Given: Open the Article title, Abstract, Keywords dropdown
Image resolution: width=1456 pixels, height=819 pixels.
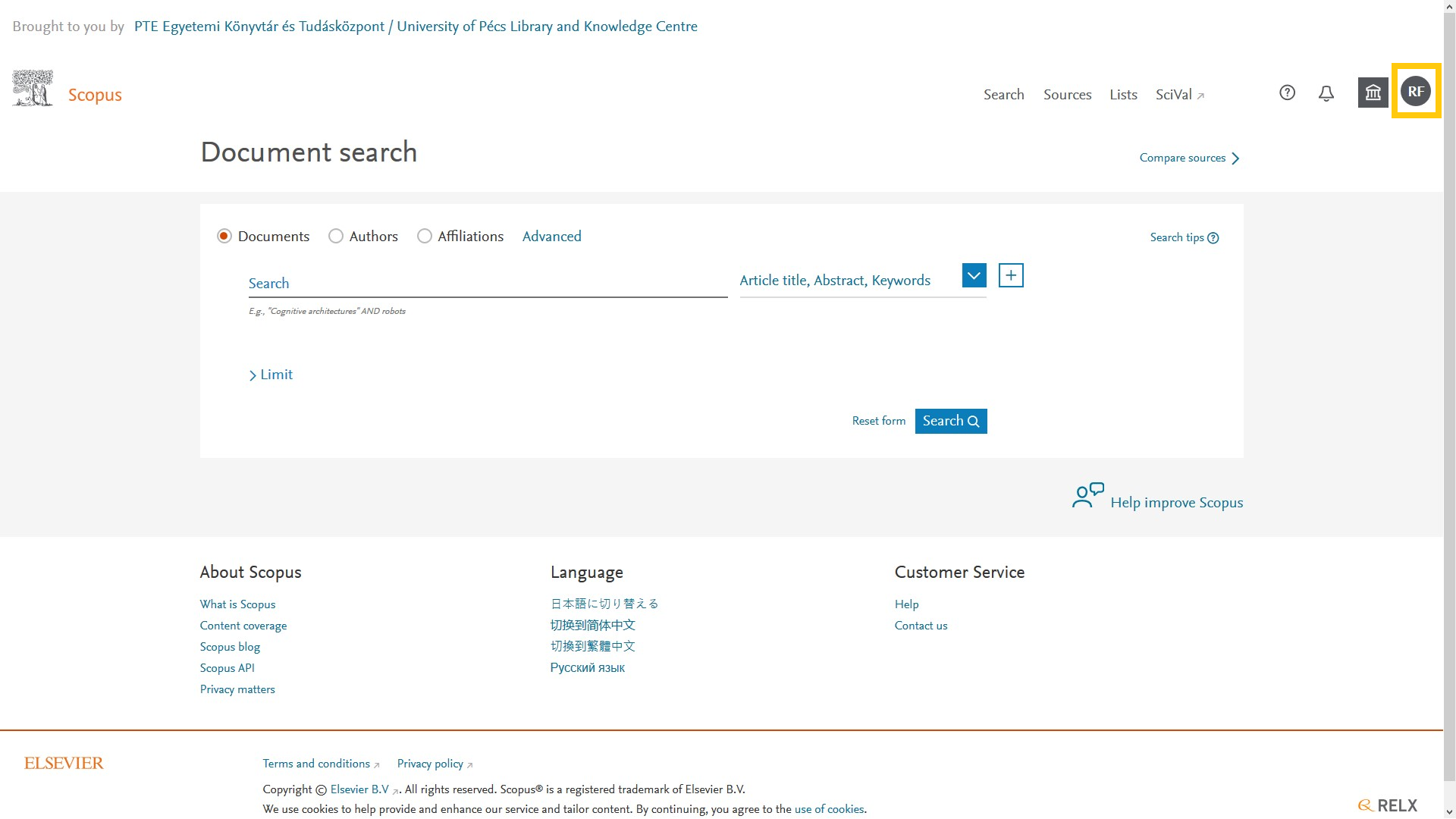Looking at the screenshot, I should [974, 275].
